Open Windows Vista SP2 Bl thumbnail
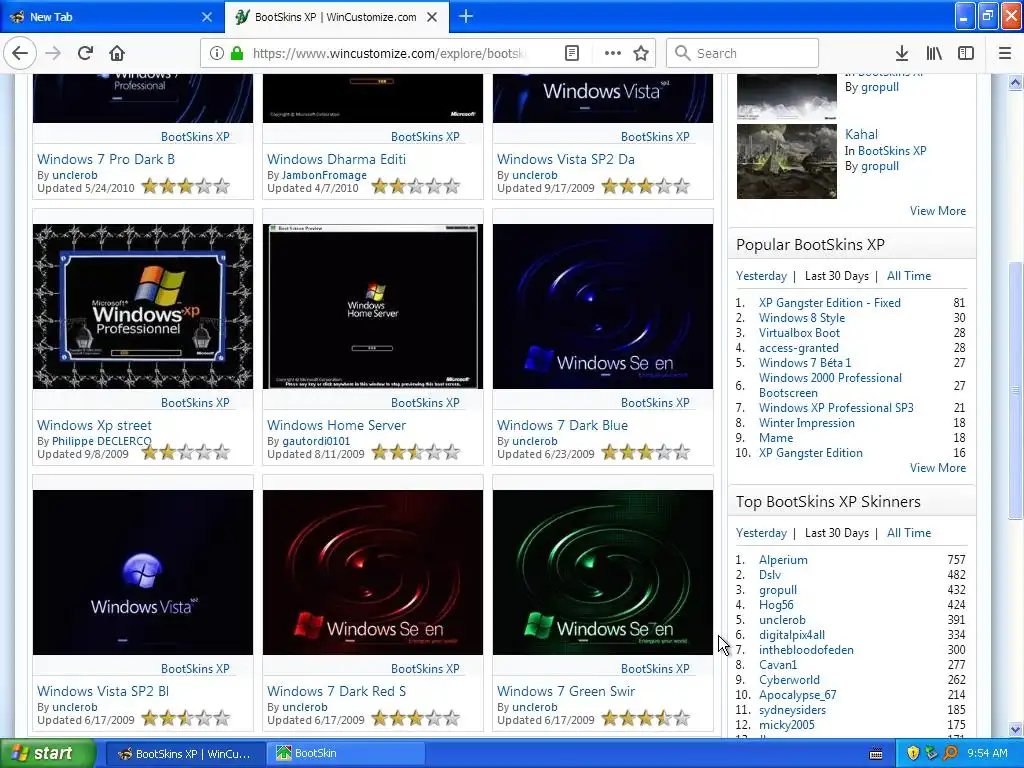The height and width of the screenshot is (768, 1024). [143, 572]
